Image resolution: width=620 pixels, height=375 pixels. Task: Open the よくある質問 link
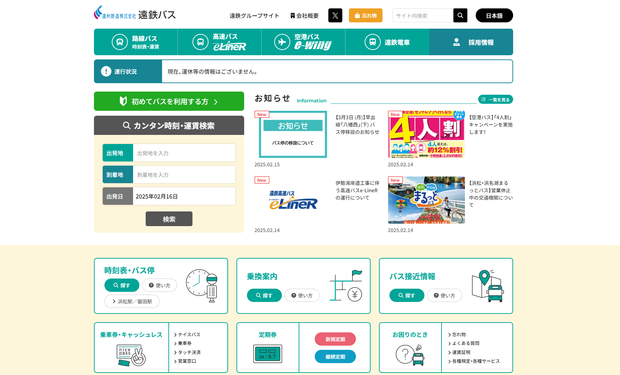(x=464, y=343)
